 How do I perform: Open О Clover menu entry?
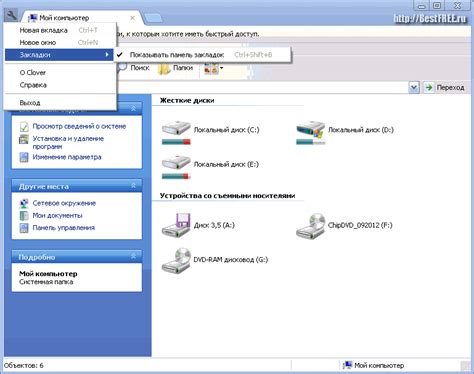click(x=60, y=73)
